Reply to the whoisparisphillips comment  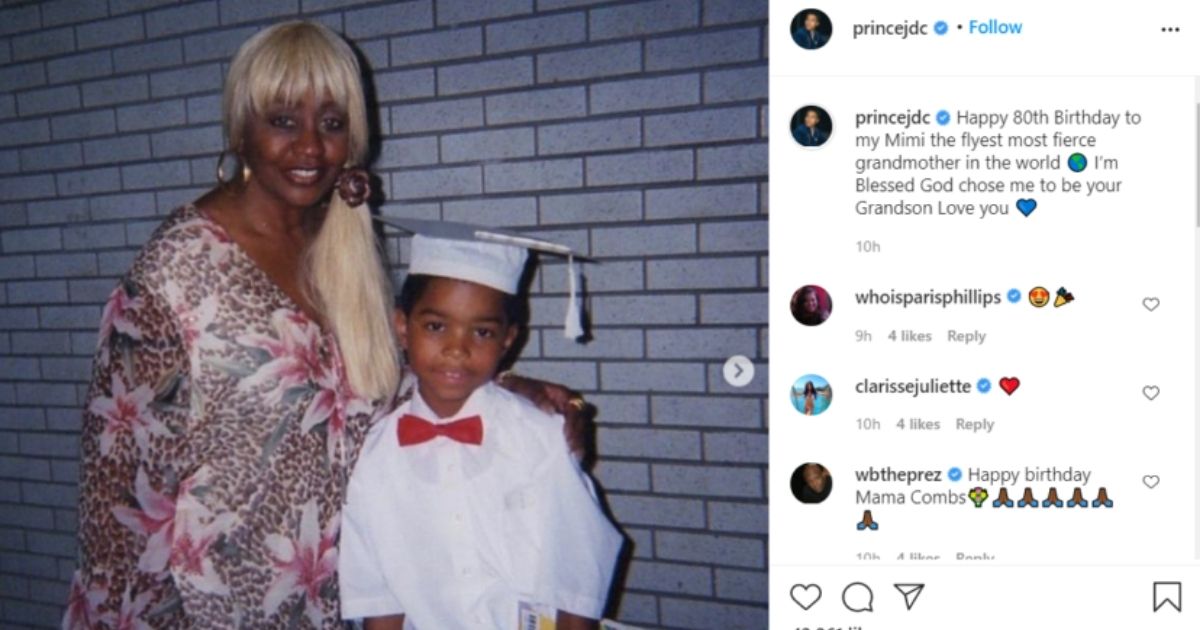click(966, 336)
